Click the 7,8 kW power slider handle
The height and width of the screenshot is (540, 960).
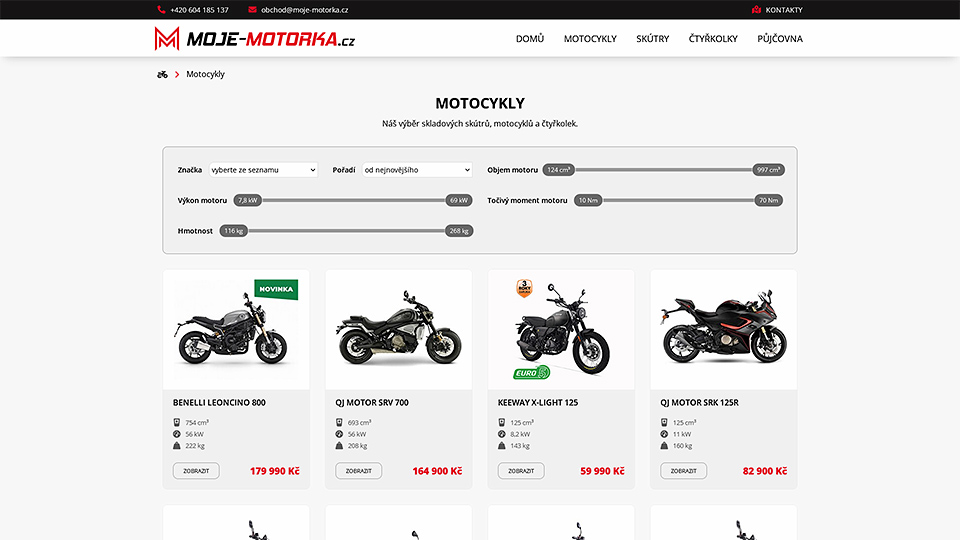point(247,200)
